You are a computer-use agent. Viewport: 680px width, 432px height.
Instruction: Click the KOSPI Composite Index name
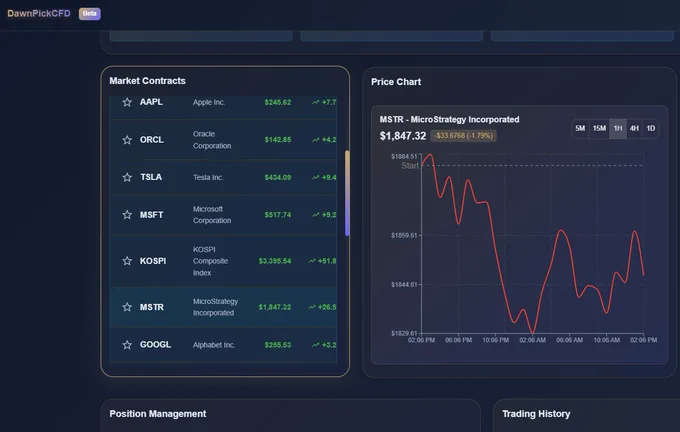(210, 261)
